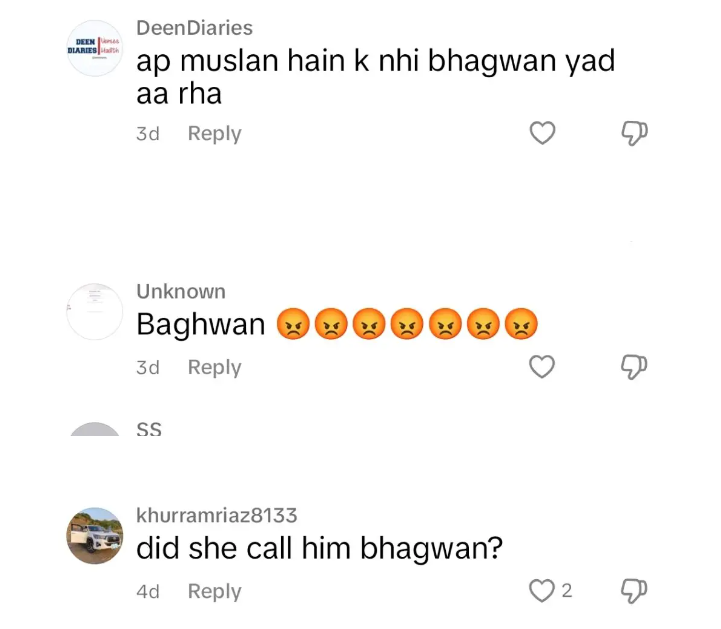
Task: Open DeenDiaries profile picture
Action: click(95, 48)
